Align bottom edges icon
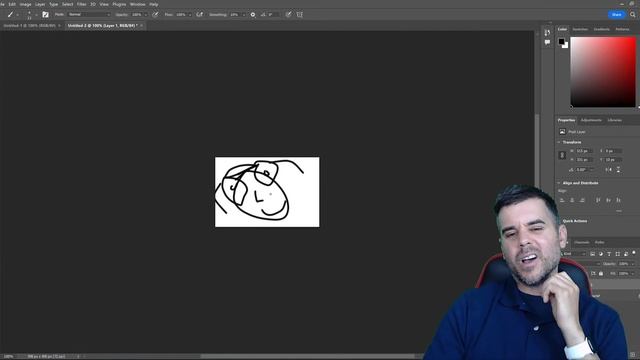 pos(619,200)
